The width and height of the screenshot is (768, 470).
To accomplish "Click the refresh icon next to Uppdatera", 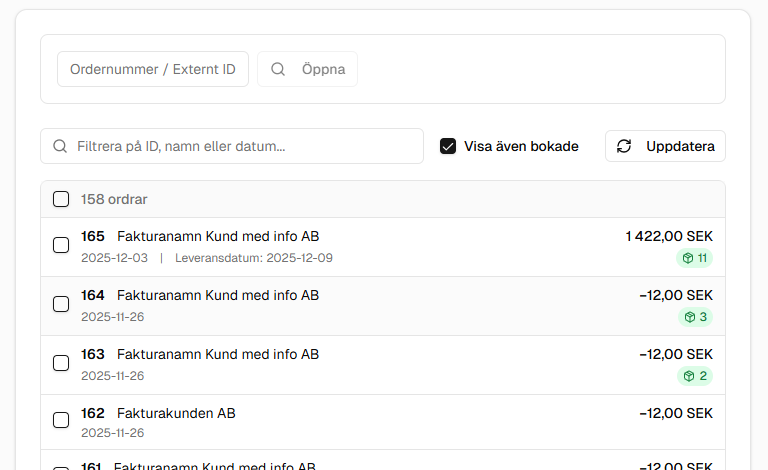I will tap(624, 146).
